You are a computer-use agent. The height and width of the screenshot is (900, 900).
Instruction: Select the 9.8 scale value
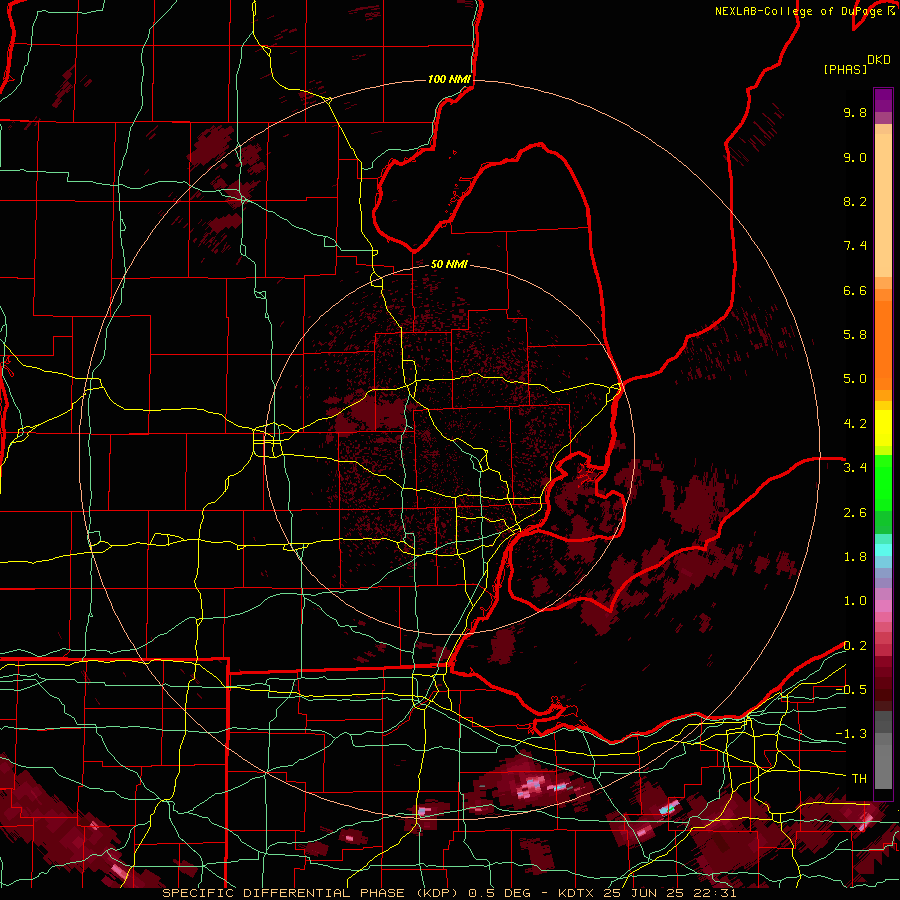(x=855, y=112)
